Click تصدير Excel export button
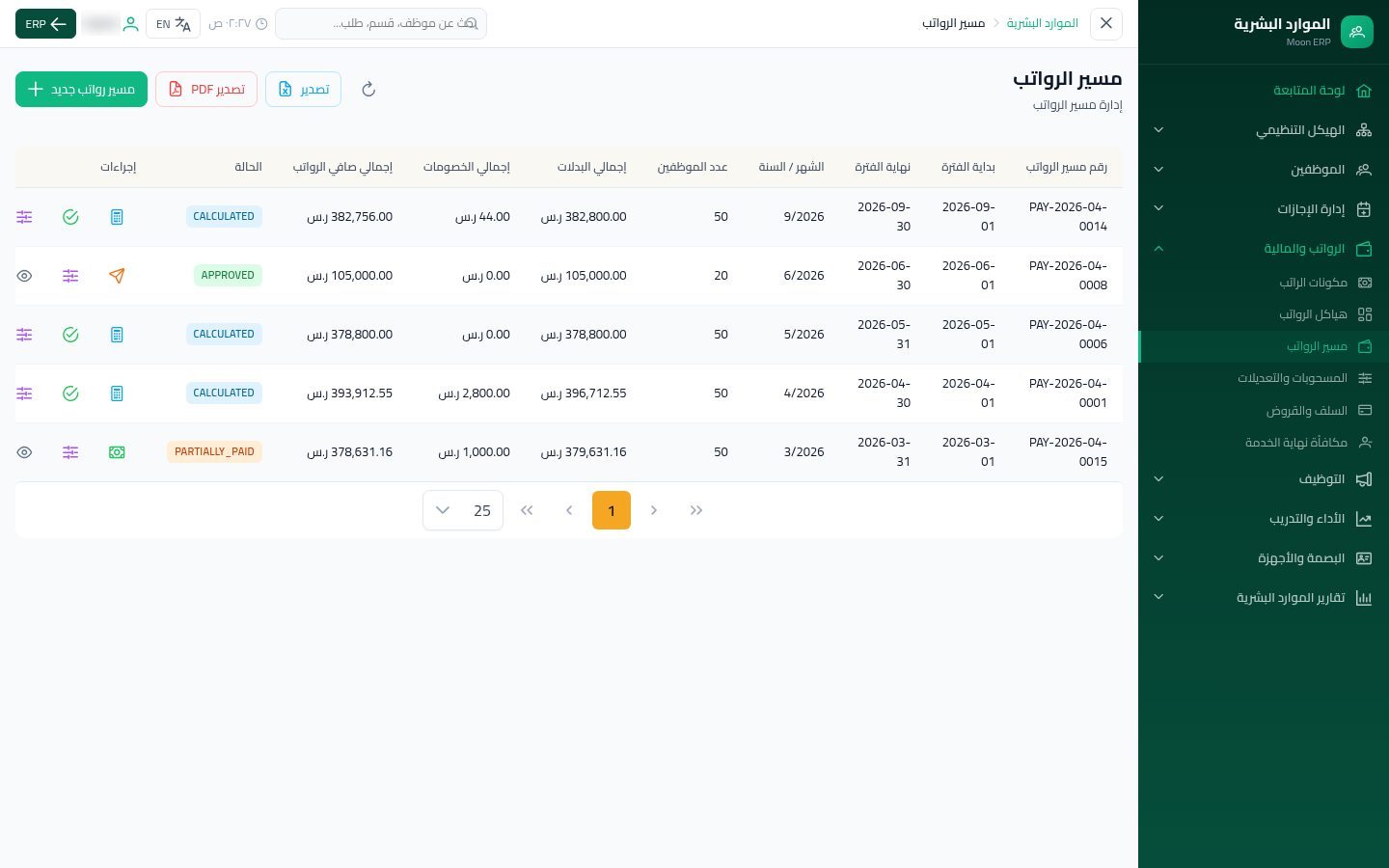1389x868 pixels. pyautogui.click(x=303, y=90)
